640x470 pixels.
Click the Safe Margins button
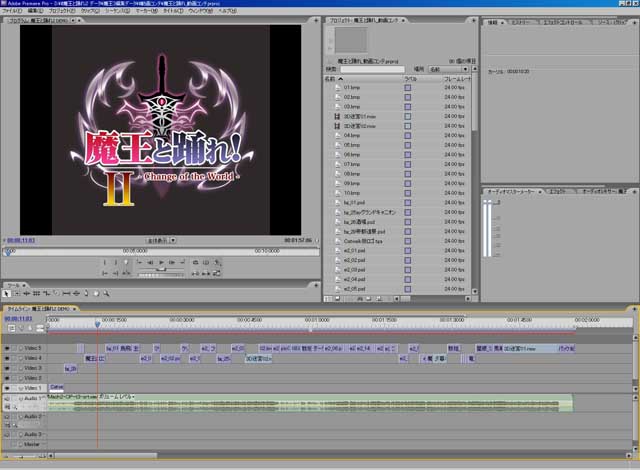(x=206, y=262)
